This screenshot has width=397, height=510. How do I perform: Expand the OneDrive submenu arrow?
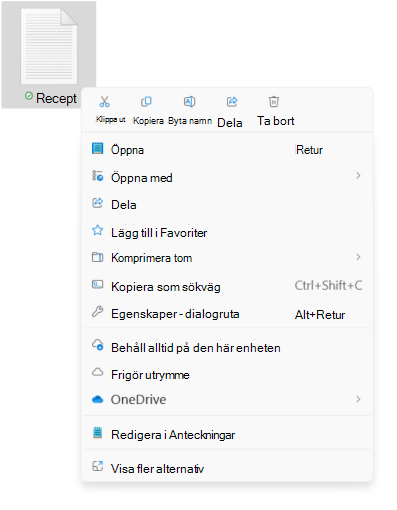click(358, 399)
